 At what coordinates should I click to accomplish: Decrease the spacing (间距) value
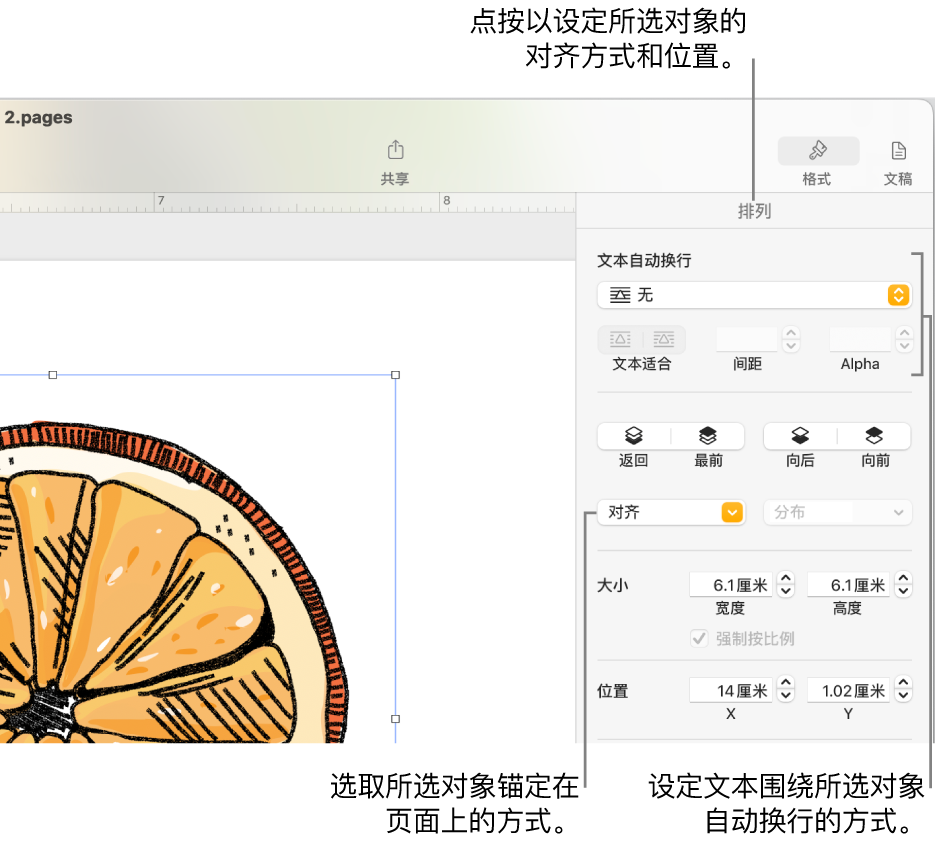791,346
